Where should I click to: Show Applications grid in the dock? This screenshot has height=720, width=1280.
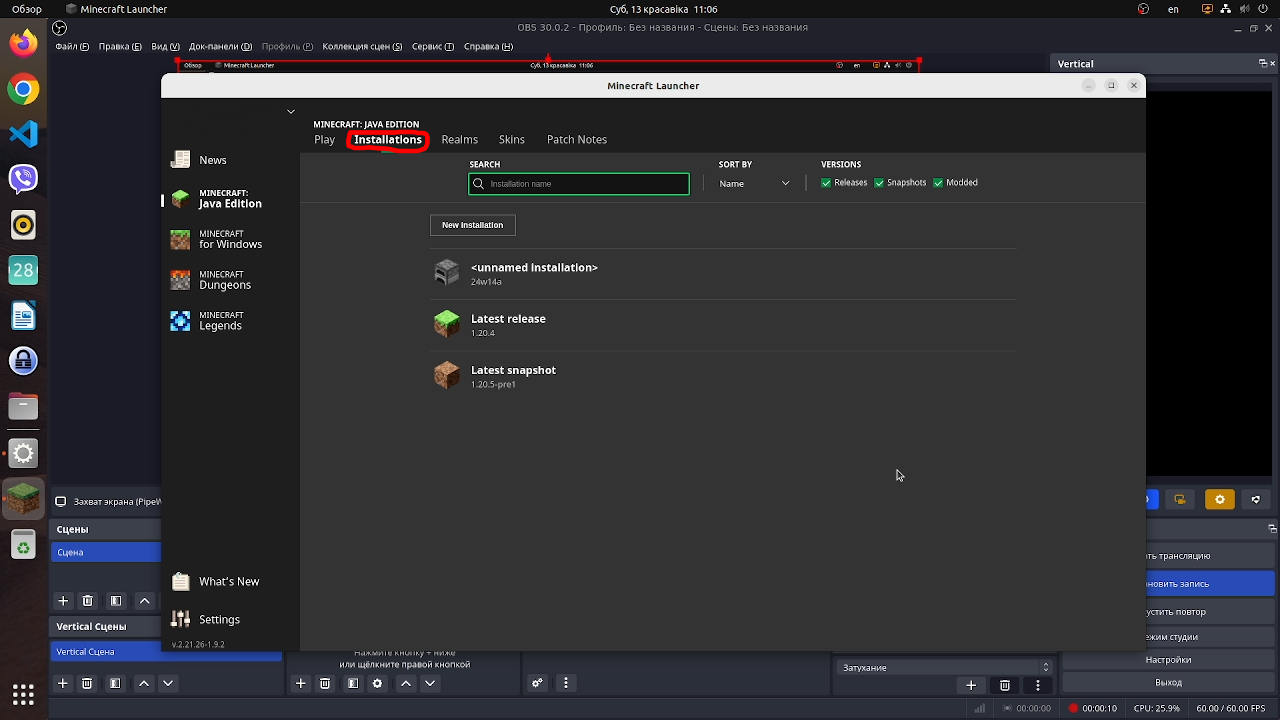point(23,693)
